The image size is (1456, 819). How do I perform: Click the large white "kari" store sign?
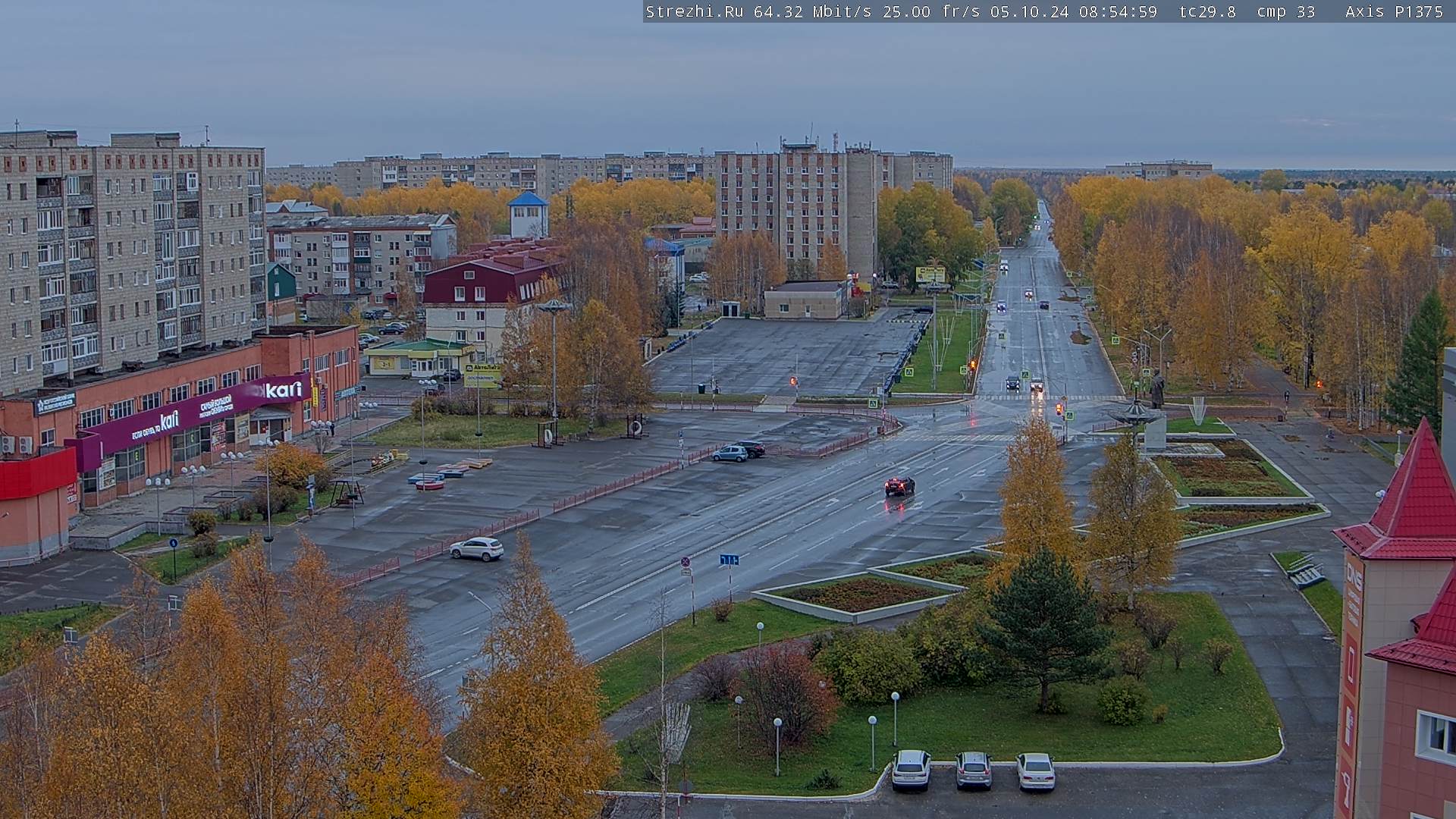point(284,390)
